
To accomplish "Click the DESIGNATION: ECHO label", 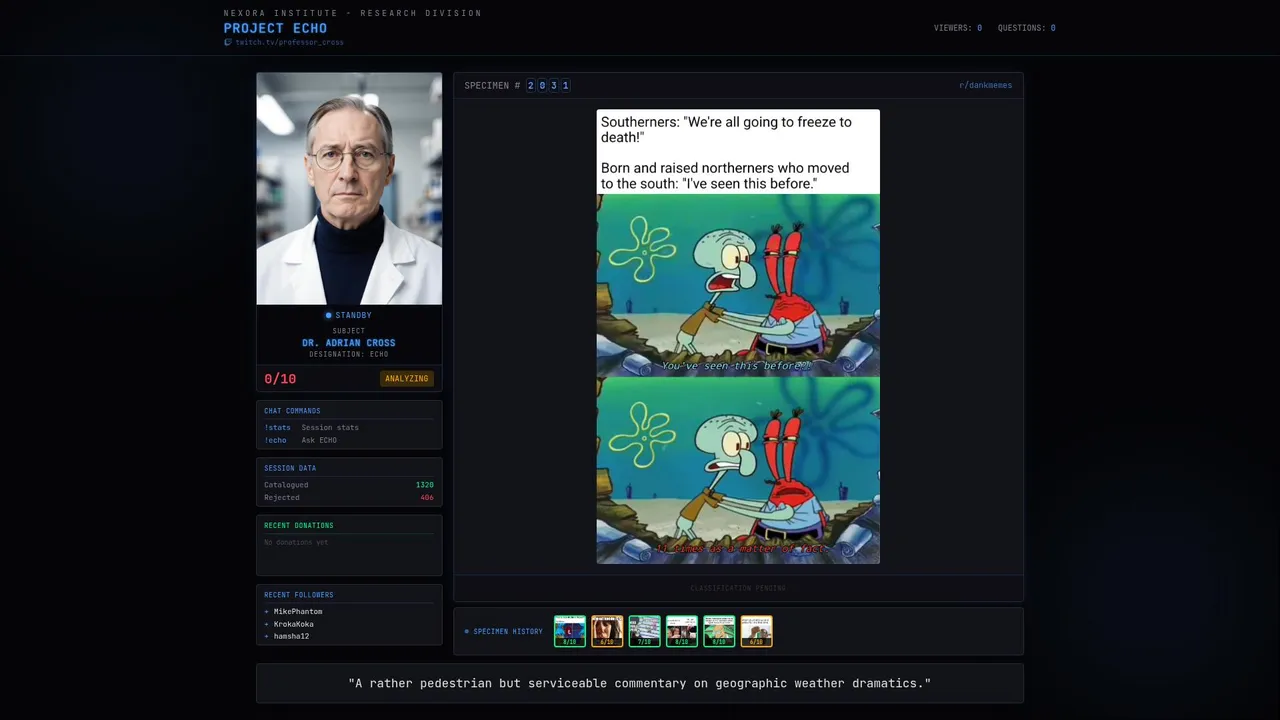I will tap(349, 354).
